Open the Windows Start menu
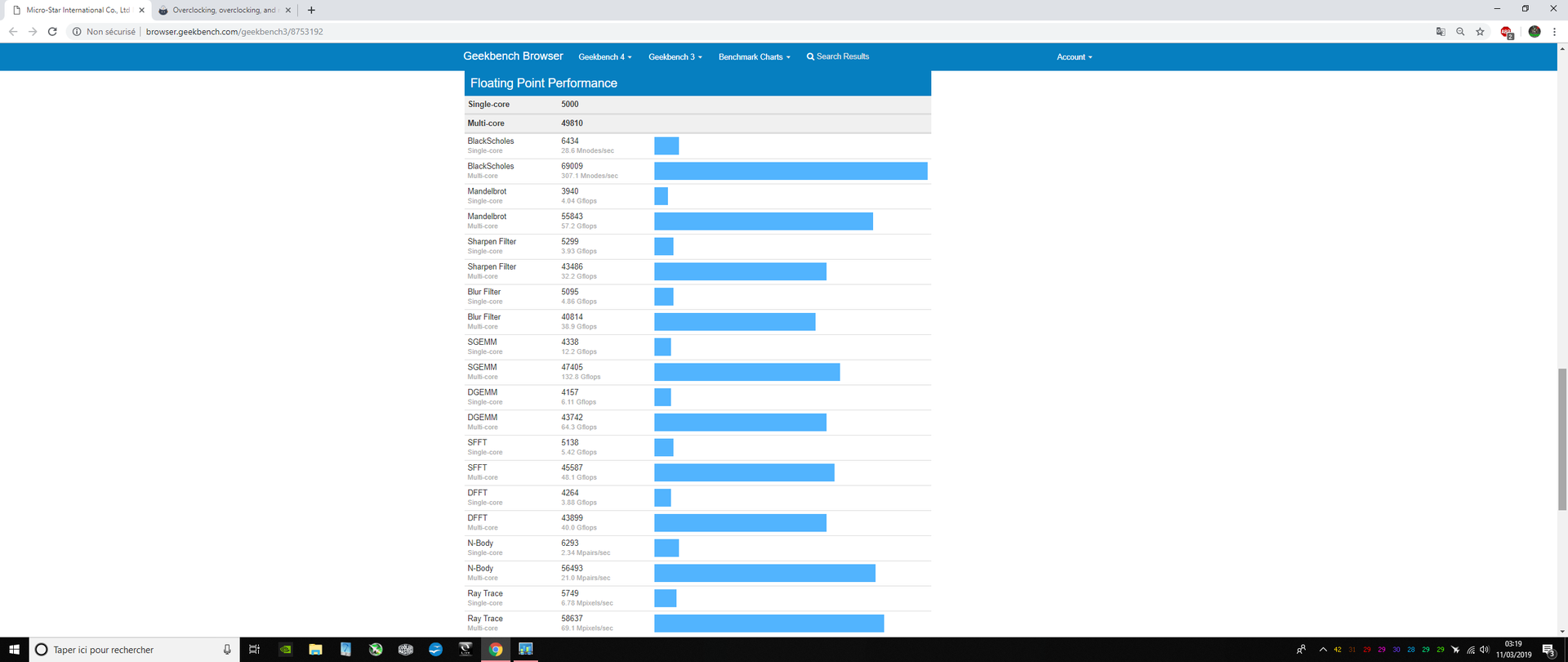 click(x=14, y=650)
